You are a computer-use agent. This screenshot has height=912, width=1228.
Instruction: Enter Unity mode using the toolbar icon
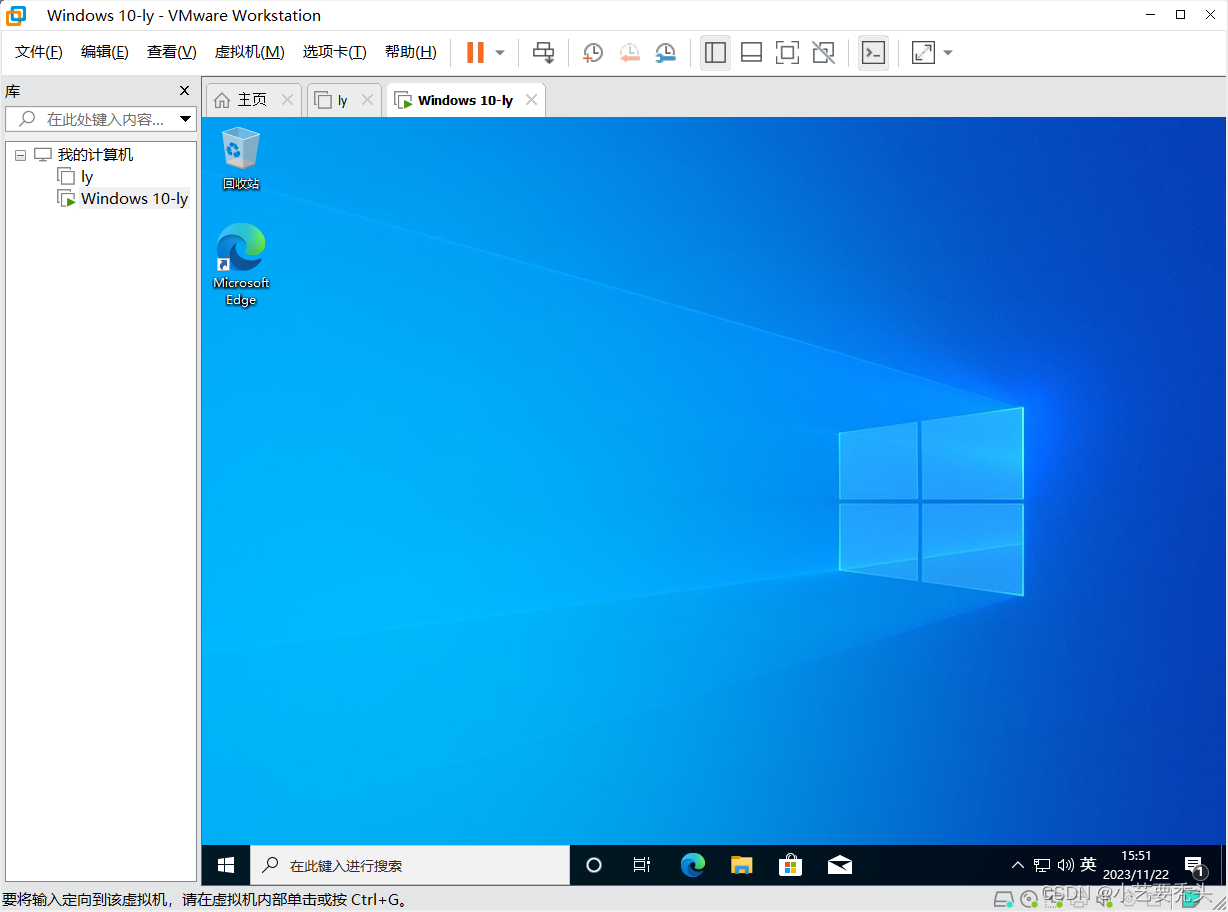(823, 52)
